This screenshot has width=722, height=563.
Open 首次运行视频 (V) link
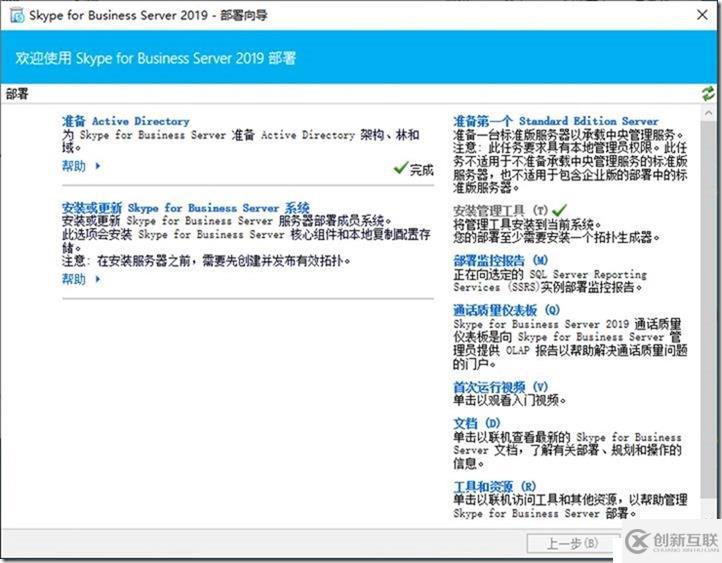click(x=501, y=387)
